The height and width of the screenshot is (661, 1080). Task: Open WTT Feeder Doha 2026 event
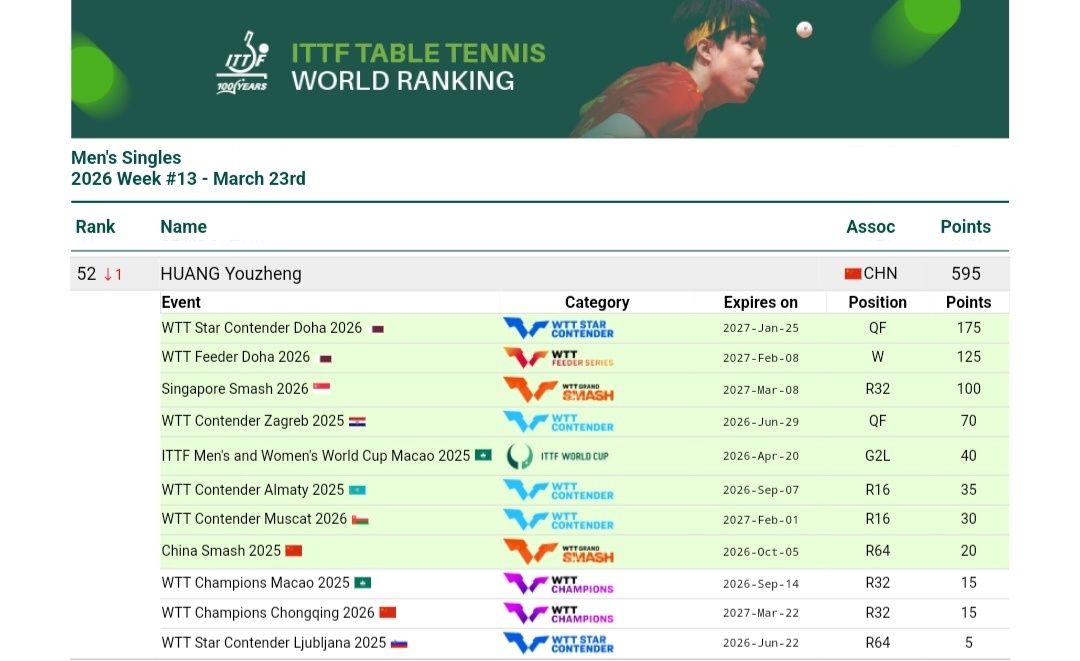[x=236, y=357]
